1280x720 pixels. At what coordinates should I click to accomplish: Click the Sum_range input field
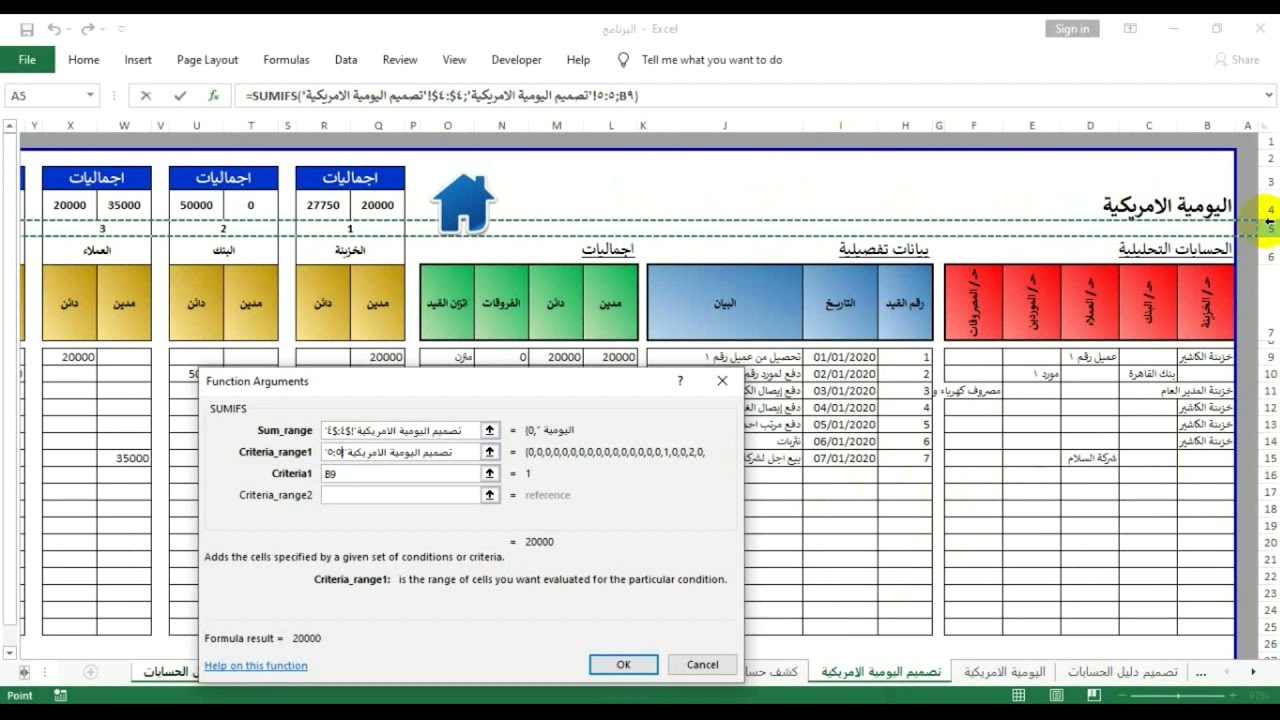400,430
